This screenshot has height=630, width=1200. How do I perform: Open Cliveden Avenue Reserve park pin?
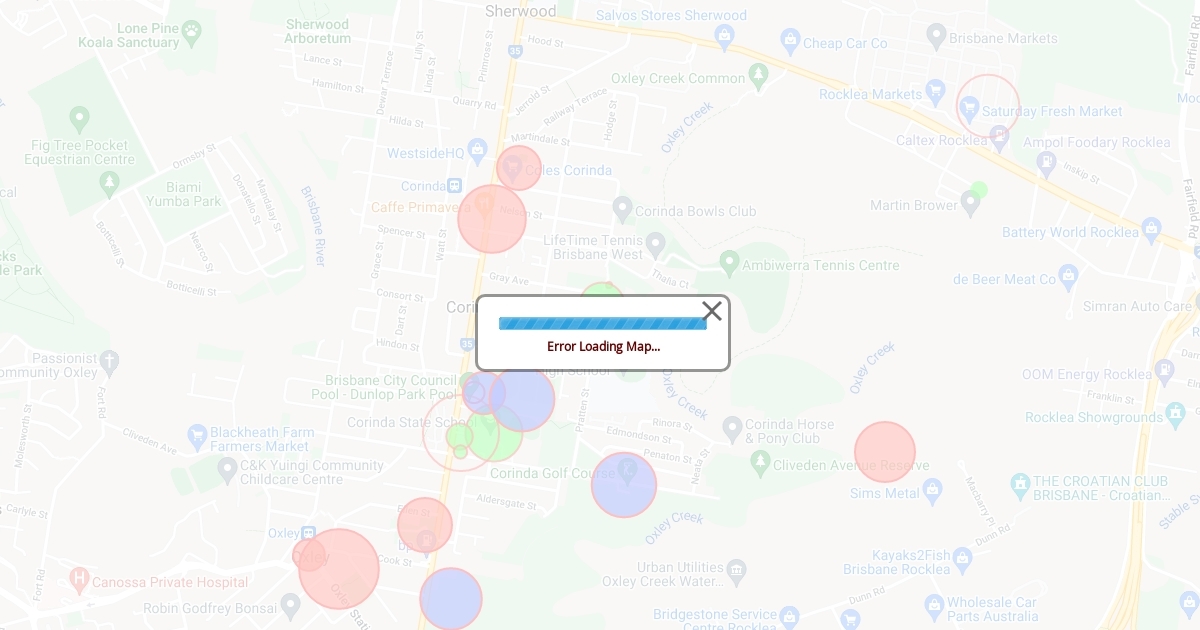[x=760, y=462]
